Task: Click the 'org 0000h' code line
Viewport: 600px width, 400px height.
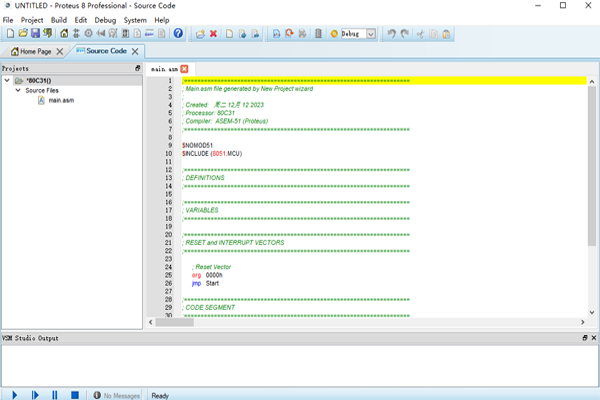Action: pyautogui.click(x=207, y=275)
